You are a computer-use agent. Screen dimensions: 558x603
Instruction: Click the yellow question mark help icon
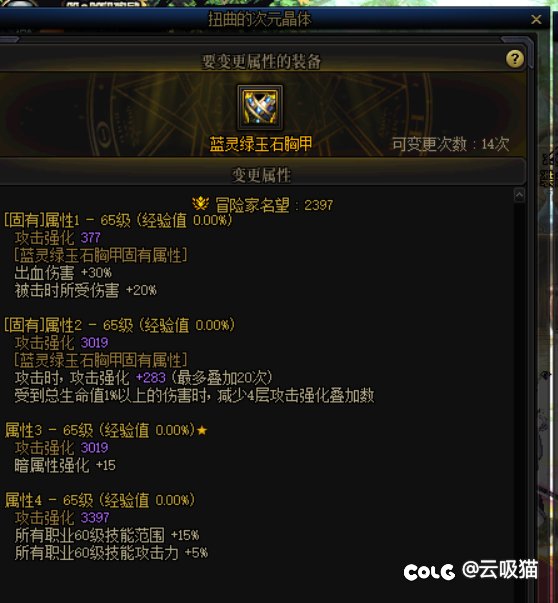[x=515, y=59]
